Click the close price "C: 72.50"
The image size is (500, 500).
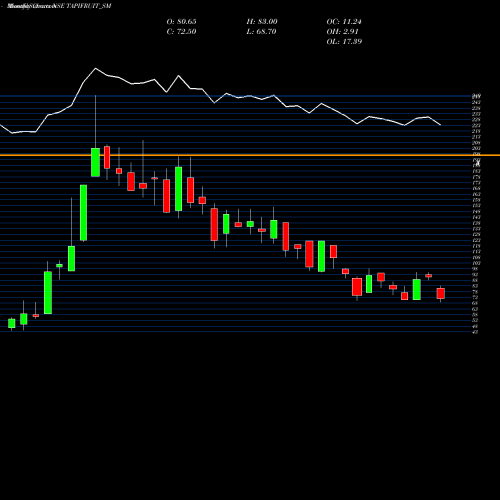tap(181, 32)
